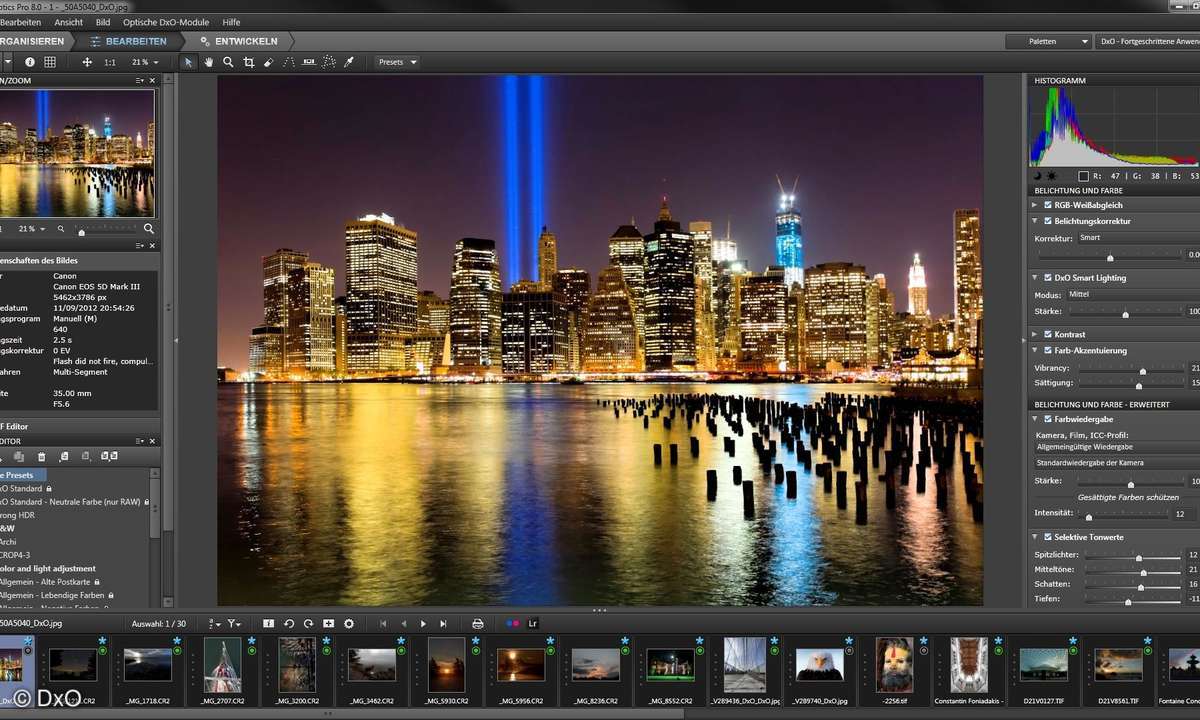Select the hand pan tool
The image size is (1200, 720).
[x=209, y=62]
